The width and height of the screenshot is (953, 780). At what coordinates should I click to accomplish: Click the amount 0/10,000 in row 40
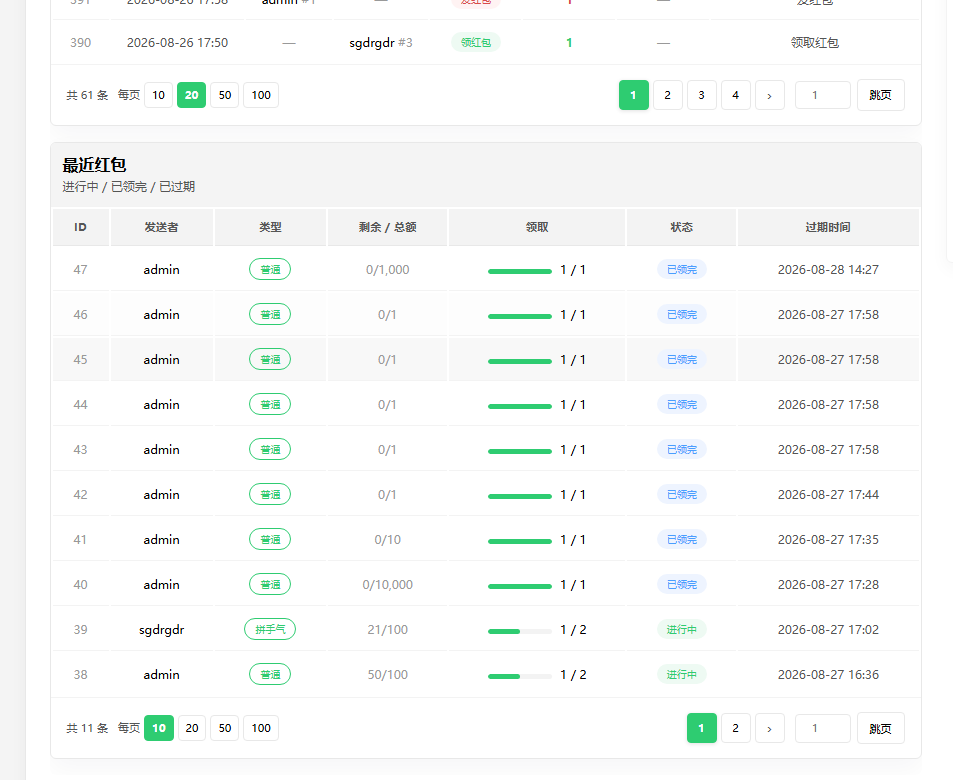point(388,585)
